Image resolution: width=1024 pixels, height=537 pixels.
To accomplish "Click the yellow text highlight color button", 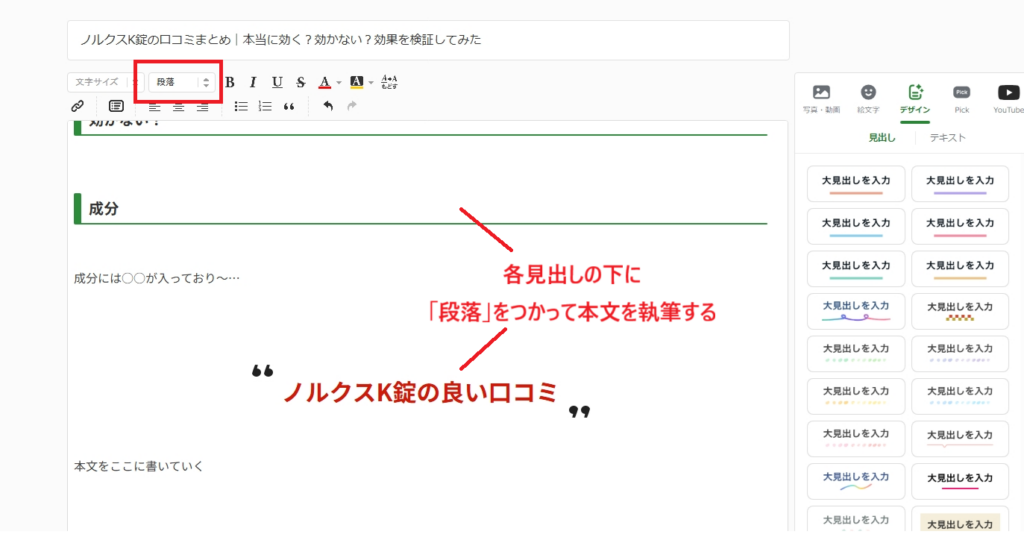I will point(356,82).
